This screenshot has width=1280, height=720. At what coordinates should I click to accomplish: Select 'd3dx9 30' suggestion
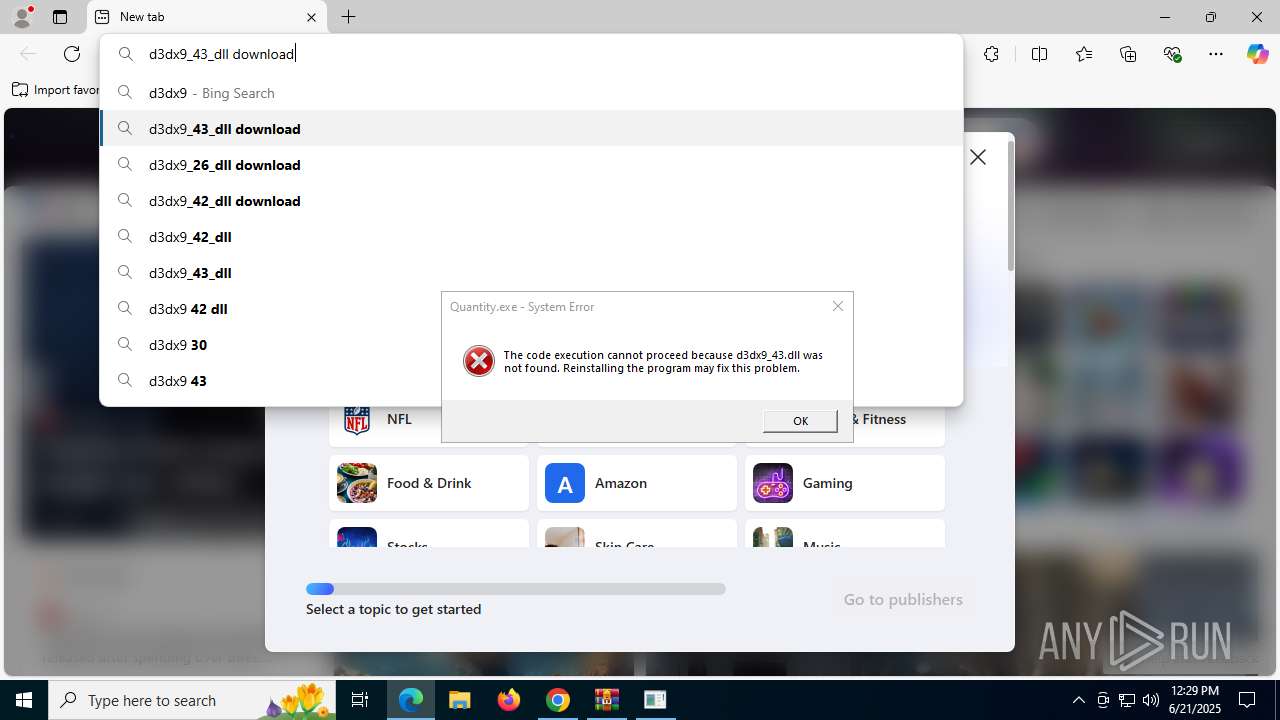coord(271,345)
